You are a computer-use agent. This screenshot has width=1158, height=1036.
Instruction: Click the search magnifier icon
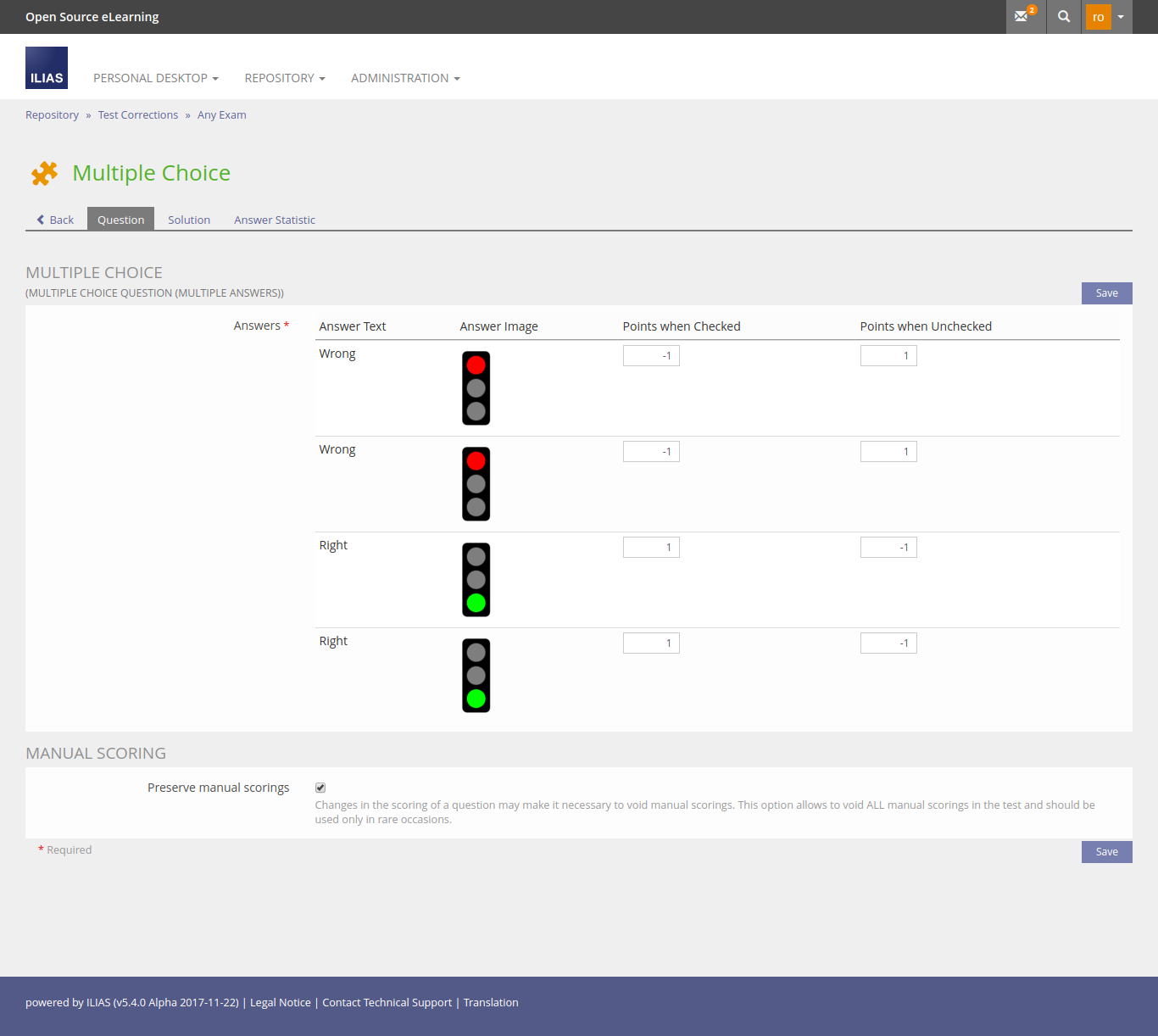coord(1064,16)
